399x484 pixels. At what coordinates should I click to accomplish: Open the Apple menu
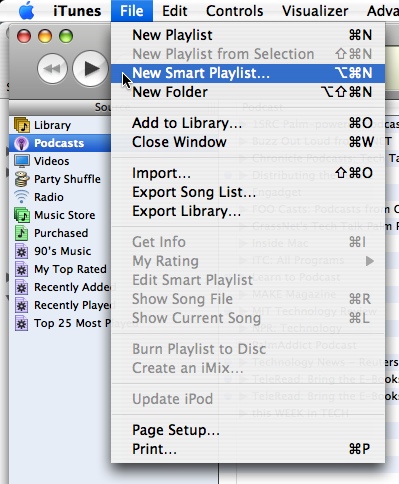26,11
